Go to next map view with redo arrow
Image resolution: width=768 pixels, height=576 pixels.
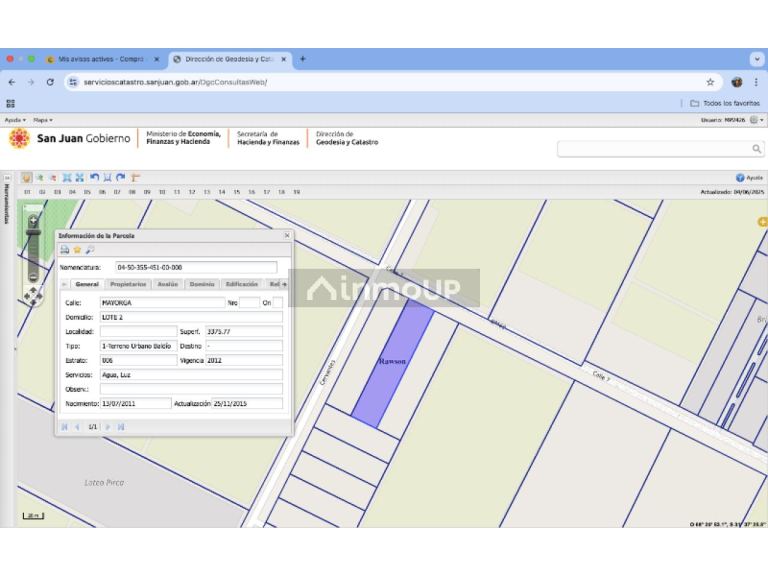pyautogui.click(x=121, y=177)
